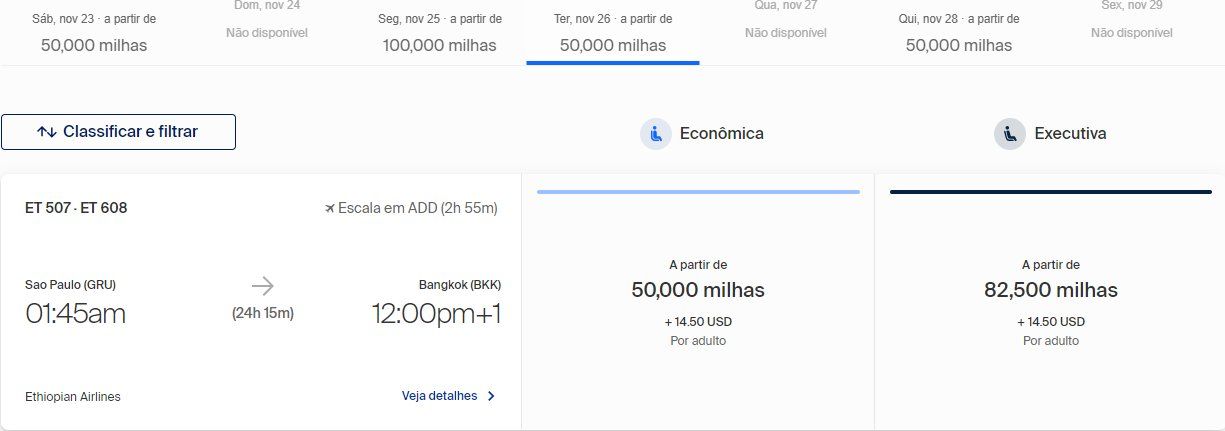Choose the Executiva 82,500 milhas fare
1225x431 pixels.
[1050, 302]
